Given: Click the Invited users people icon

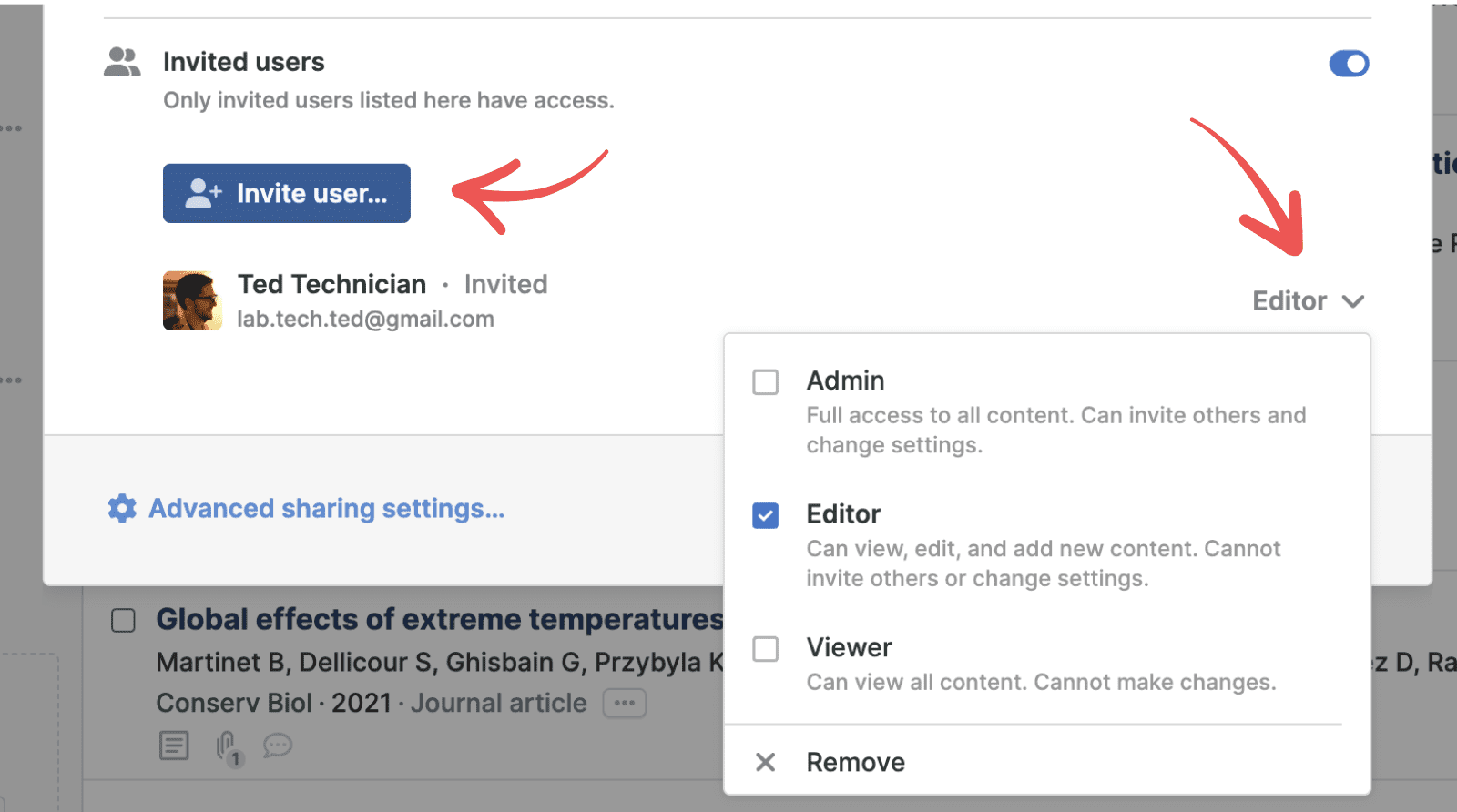Looking at the screenshot, I should pos(122,62).
